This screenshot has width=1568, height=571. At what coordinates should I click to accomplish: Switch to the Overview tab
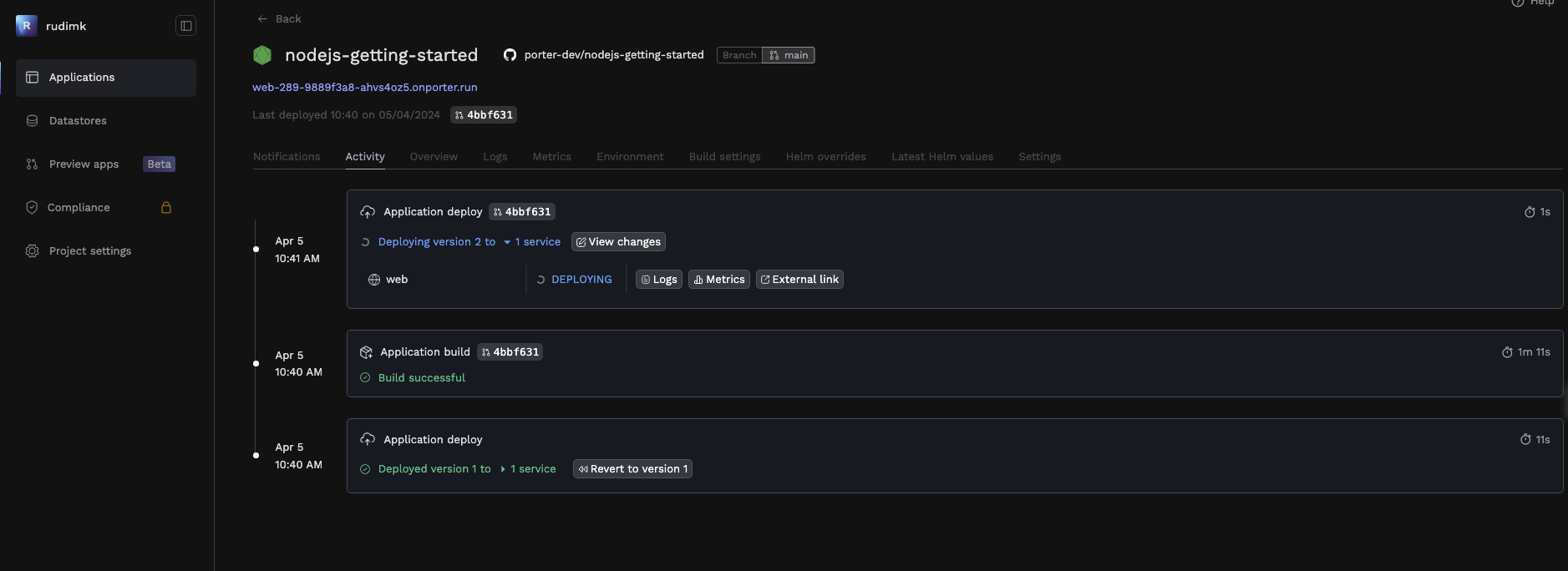click(x=434, y=157)
